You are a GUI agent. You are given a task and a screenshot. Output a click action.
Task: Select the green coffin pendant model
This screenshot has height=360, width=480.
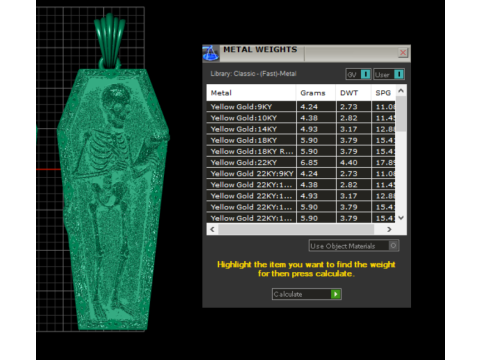pos(113,200)
